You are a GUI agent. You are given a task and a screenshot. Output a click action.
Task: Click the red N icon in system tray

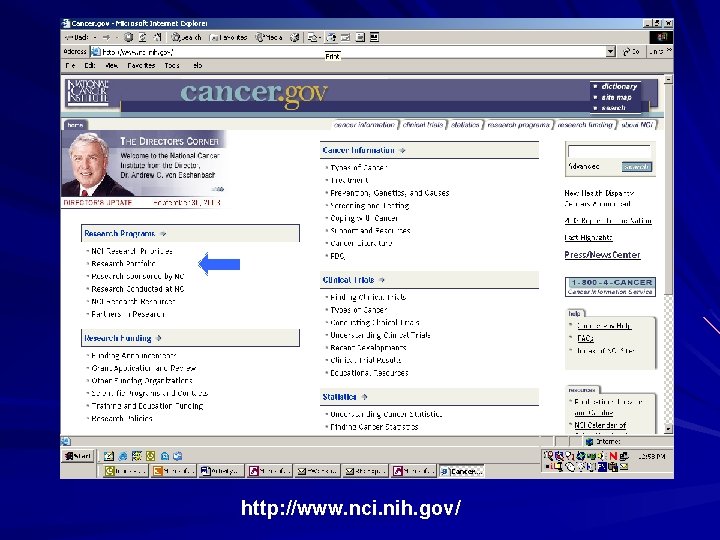(x=613, y=456)
